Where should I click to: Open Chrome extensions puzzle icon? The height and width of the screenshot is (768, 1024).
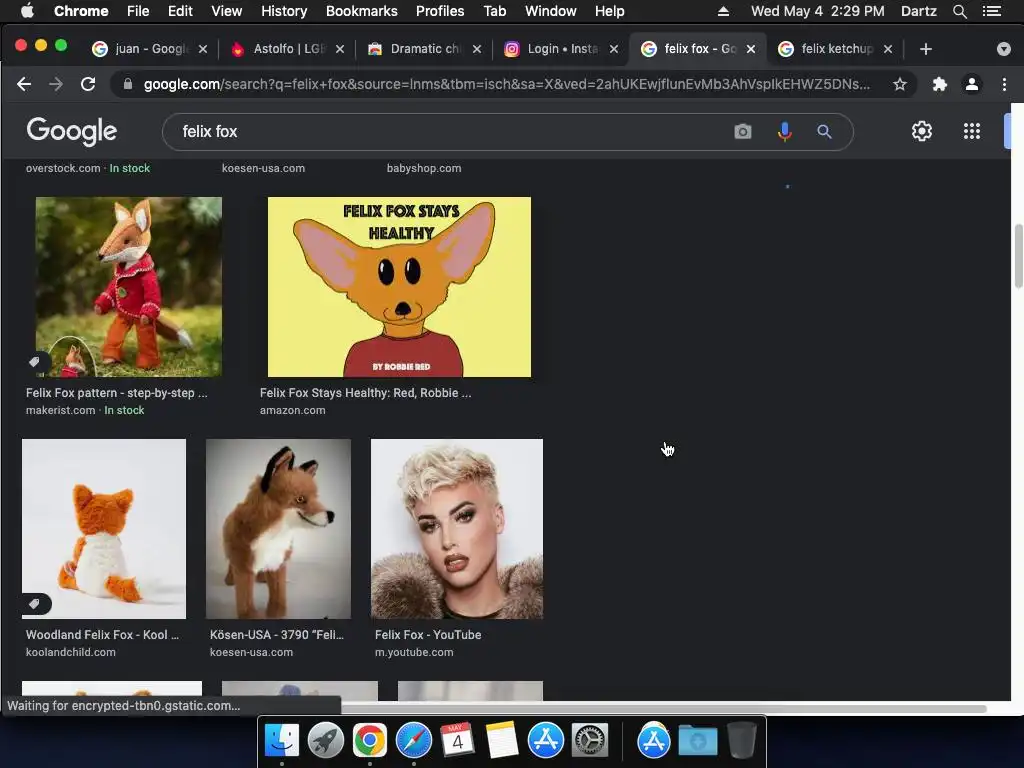coord(940,84)
